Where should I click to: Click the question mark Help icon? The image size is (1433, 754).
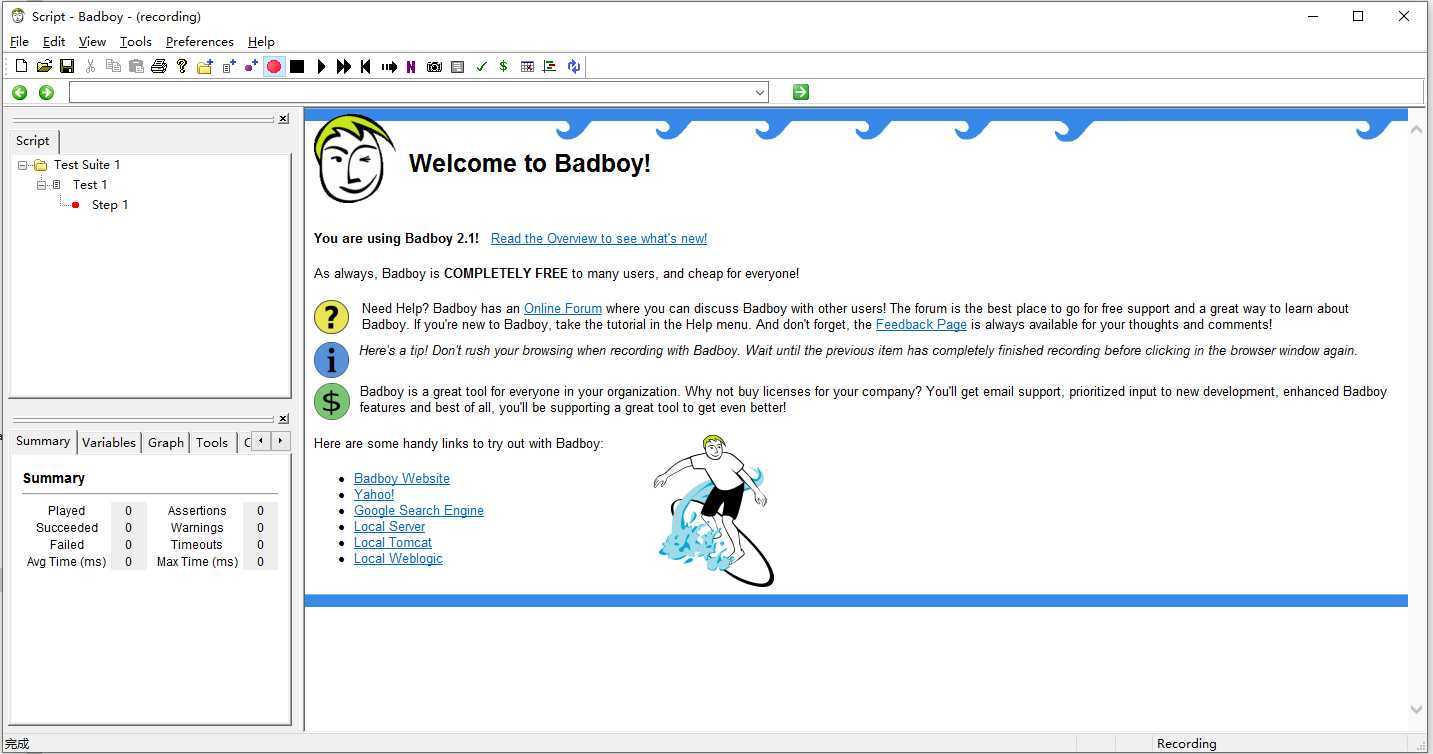click(182, 66)
